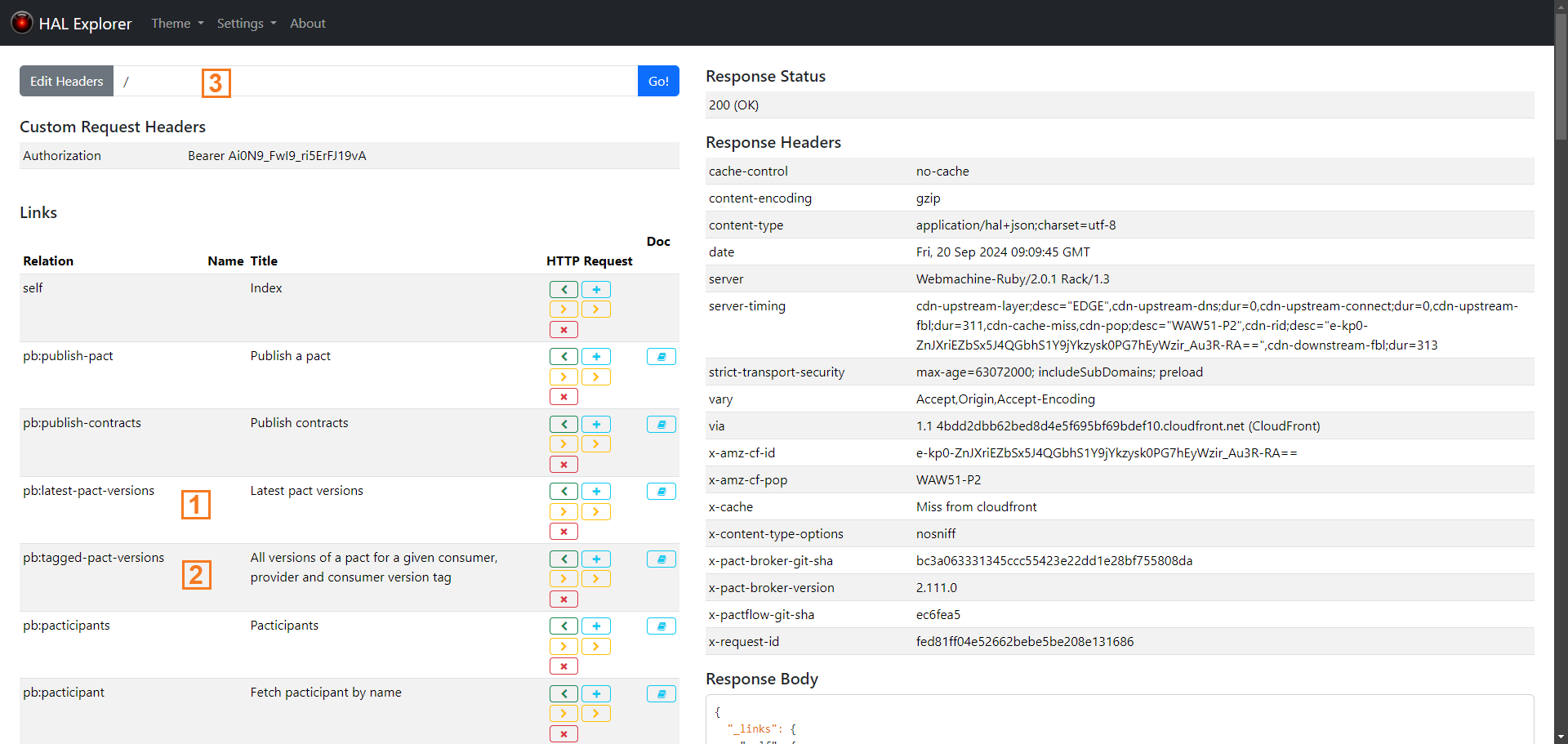Open documentation icon for pb:latest-pact-versions
This screenshot has height=744, width=1568.
click(660, 491)
